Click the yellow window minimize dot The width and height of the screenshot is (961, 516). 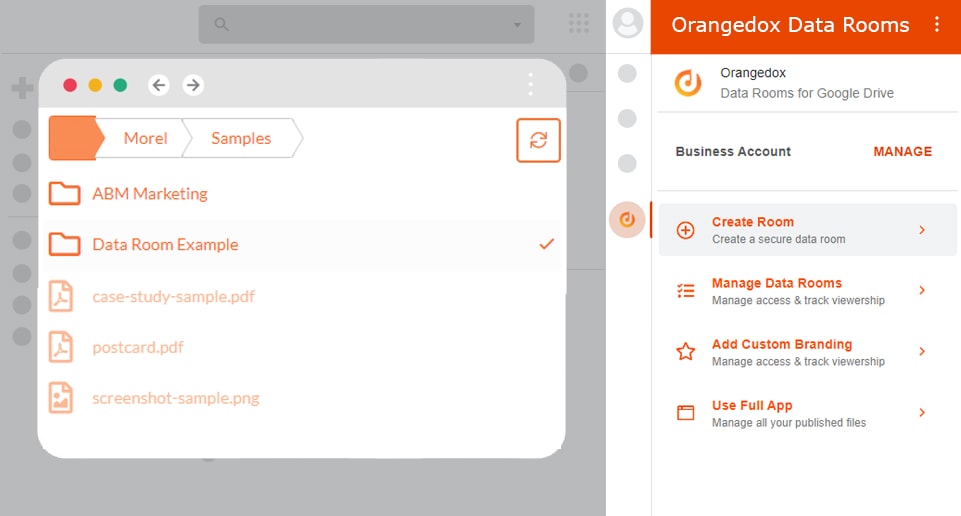click(x=95, y=85)
